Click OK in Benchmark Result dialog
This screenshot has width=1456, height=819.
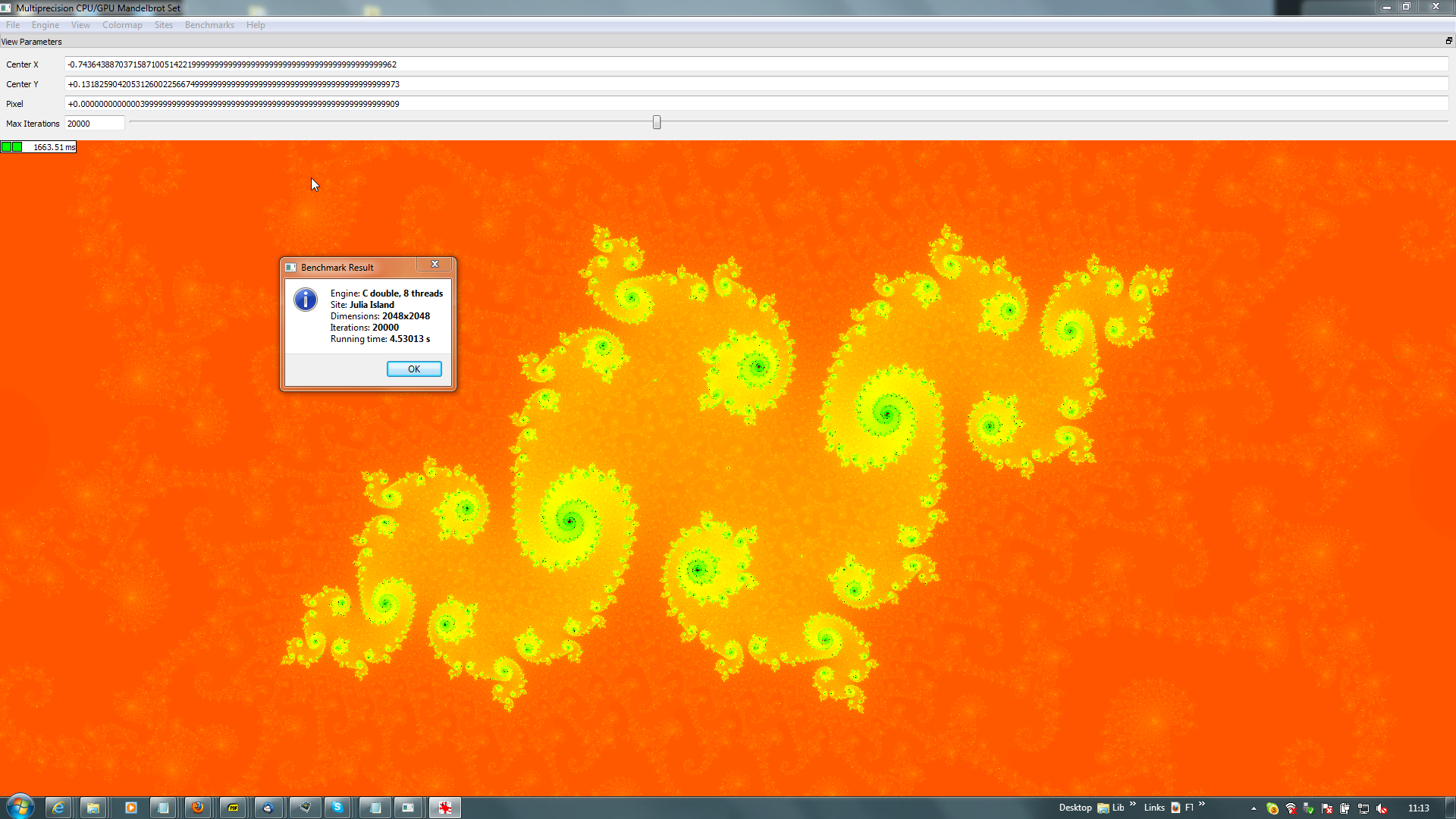pyautogui.click(x=414, y=369)
